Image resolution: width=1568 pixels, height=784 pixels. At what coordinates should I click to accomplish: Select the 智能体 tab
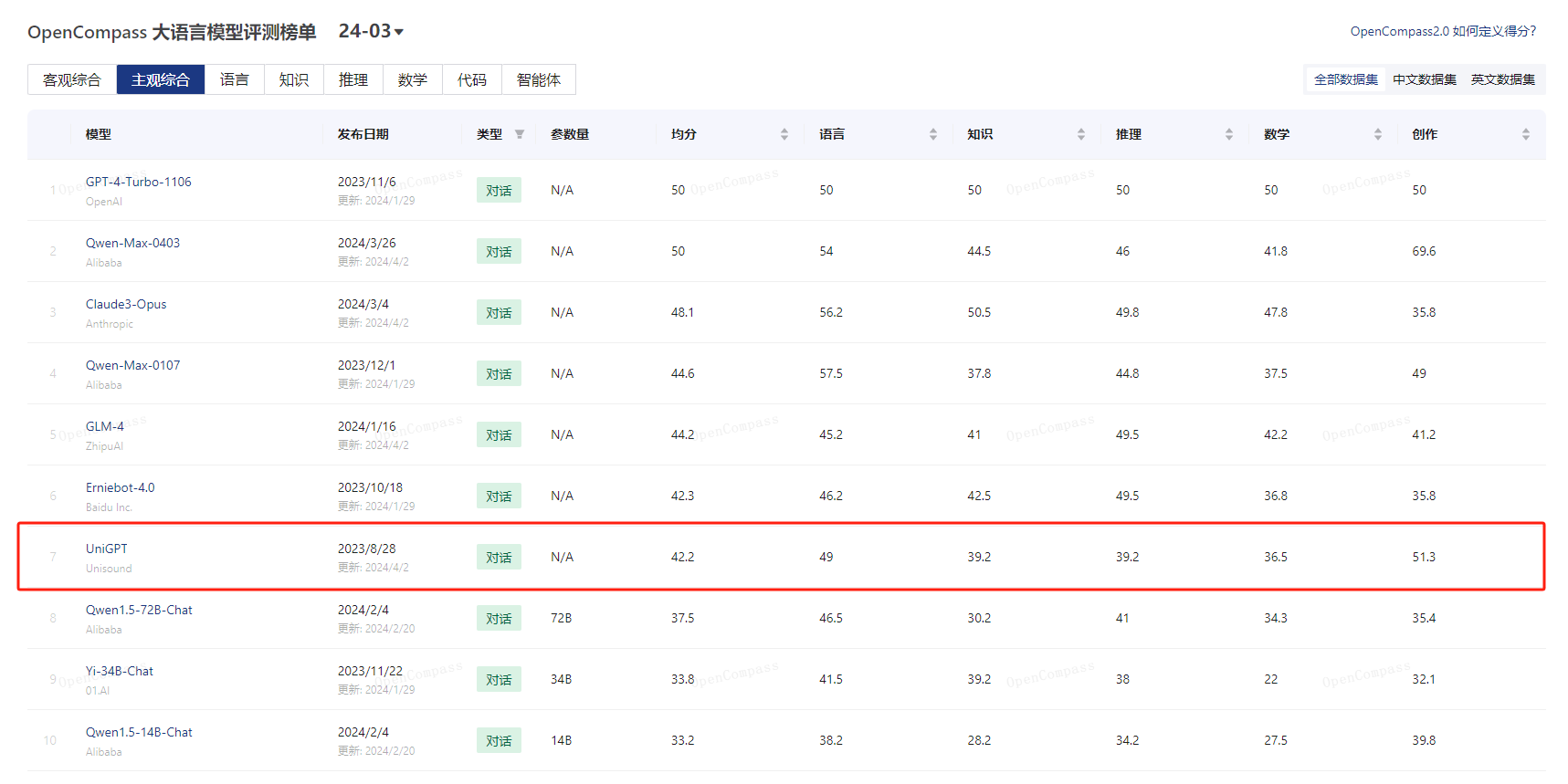[539, 79]
